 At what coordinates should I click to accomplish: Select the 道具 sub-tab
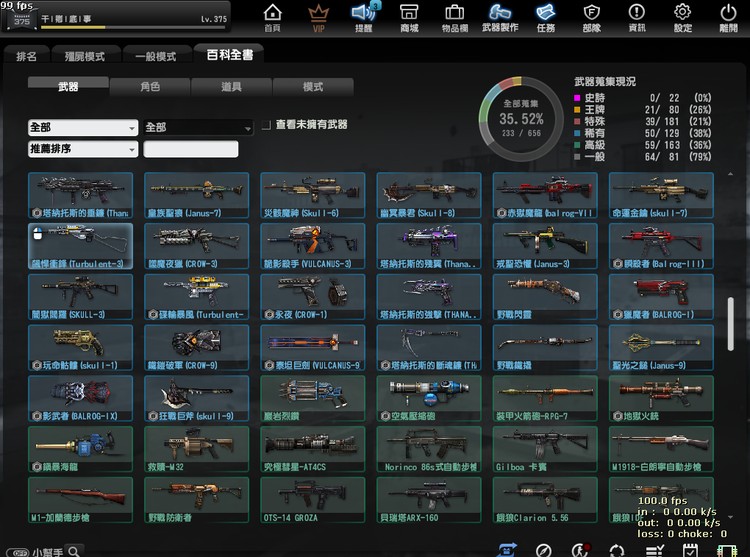tap(232, 87)
